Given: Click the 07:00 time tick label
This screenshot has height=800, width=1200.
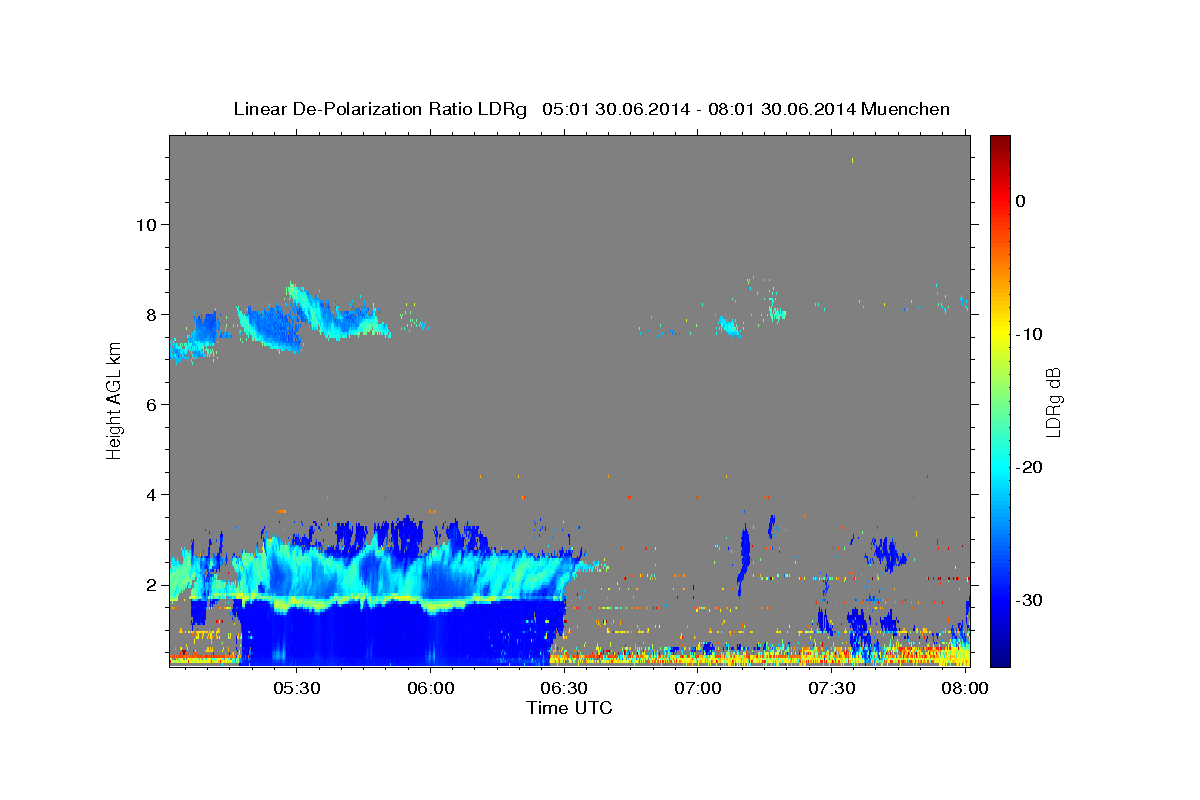Looking at the screenshot, I should (x=698, y=689).
